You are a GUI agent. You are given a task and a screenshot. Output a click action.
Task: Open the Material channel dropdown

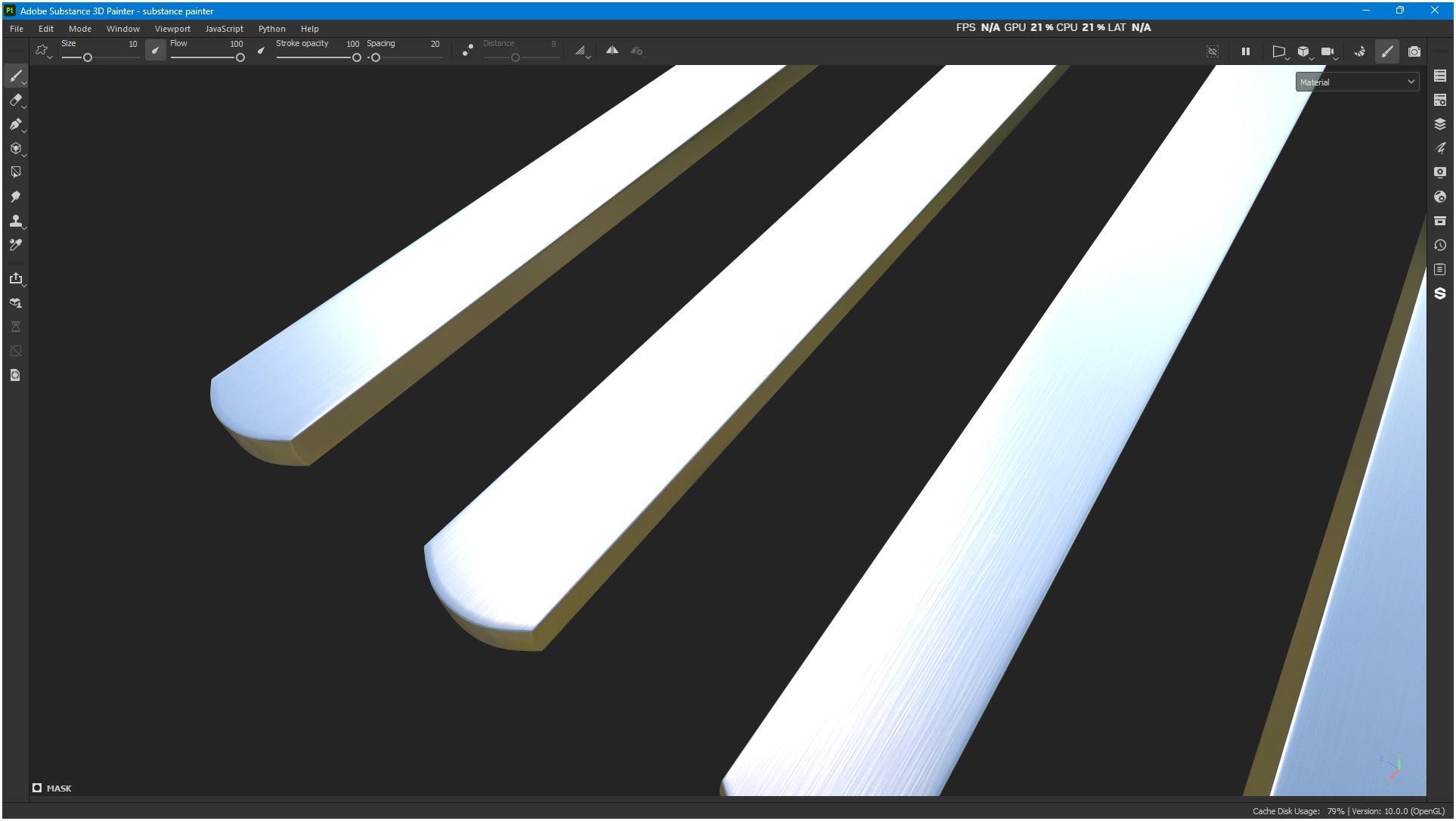click(x=1357, y=82)
